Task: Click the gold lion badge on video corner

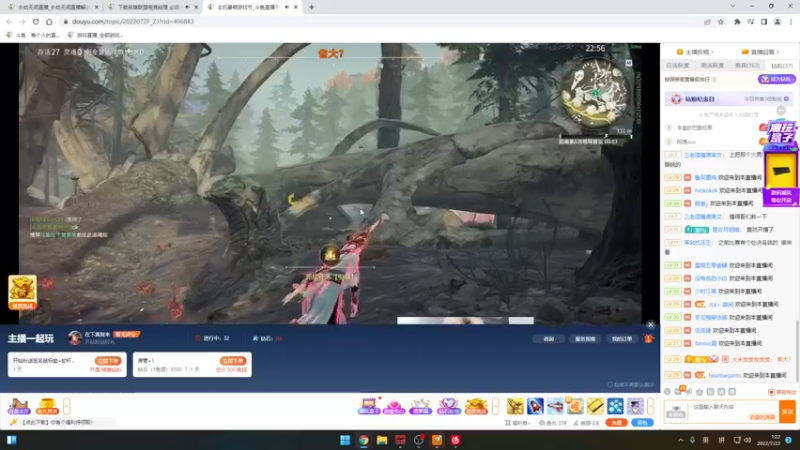Action: [22, 292]
